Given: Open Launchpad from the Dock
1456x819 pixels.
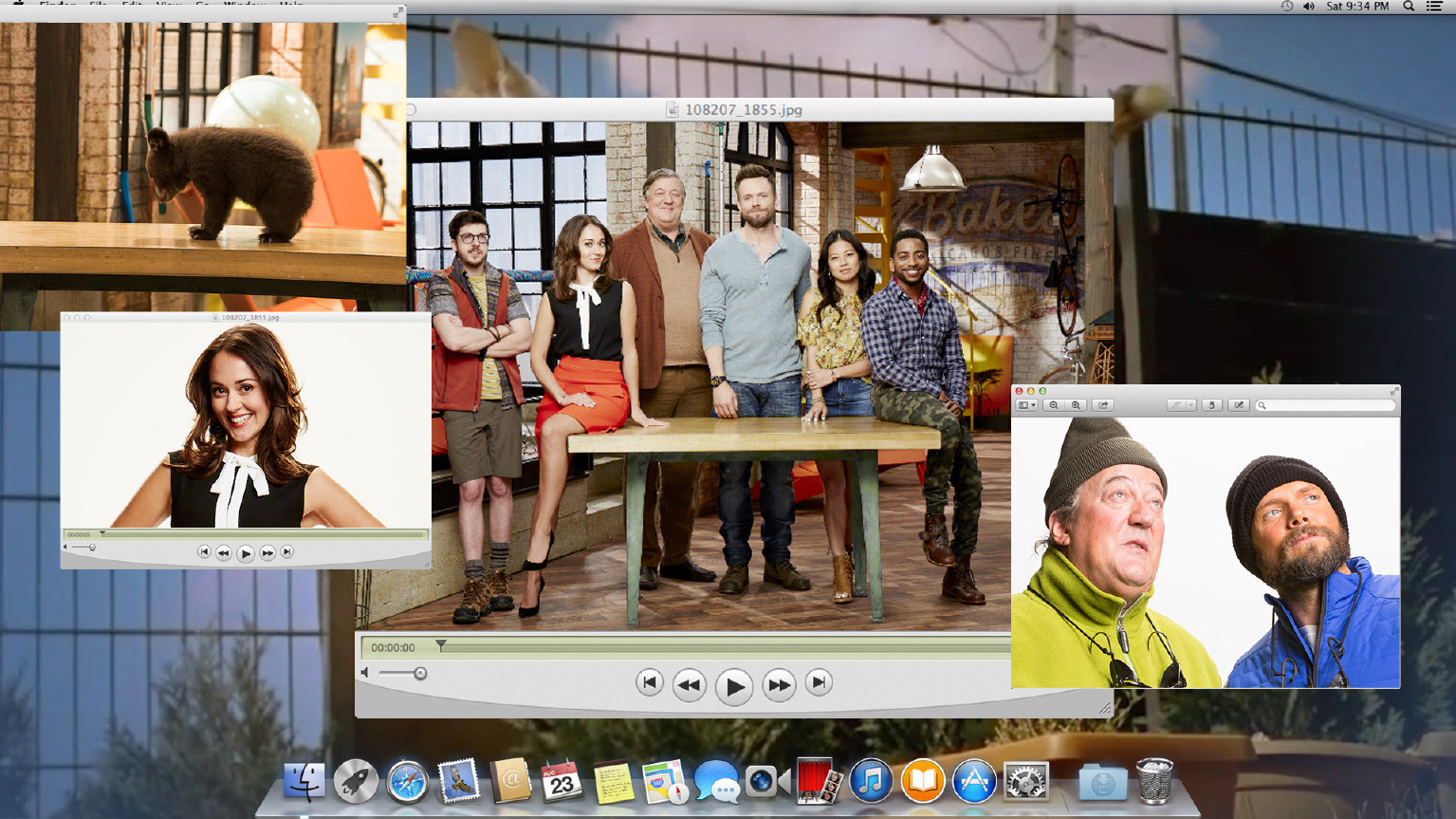Looking at the screenshot, I should 356,782.
